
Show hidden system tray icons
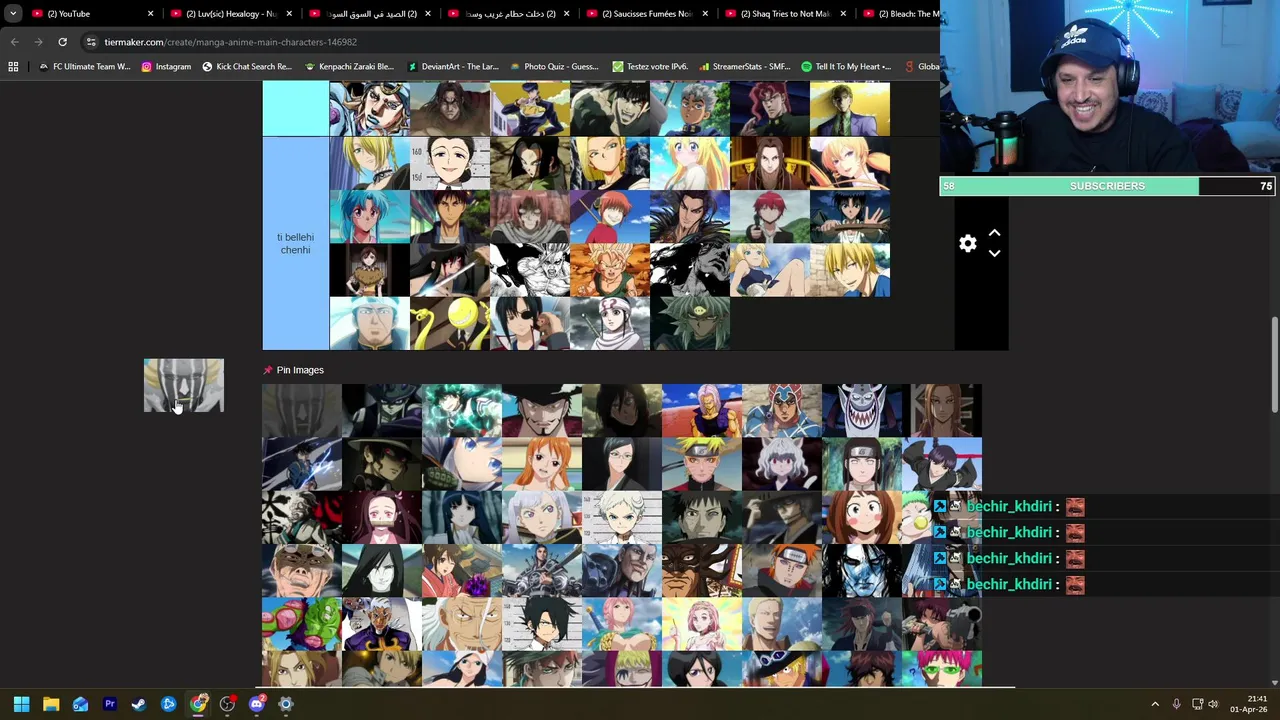coord(1155,704)
